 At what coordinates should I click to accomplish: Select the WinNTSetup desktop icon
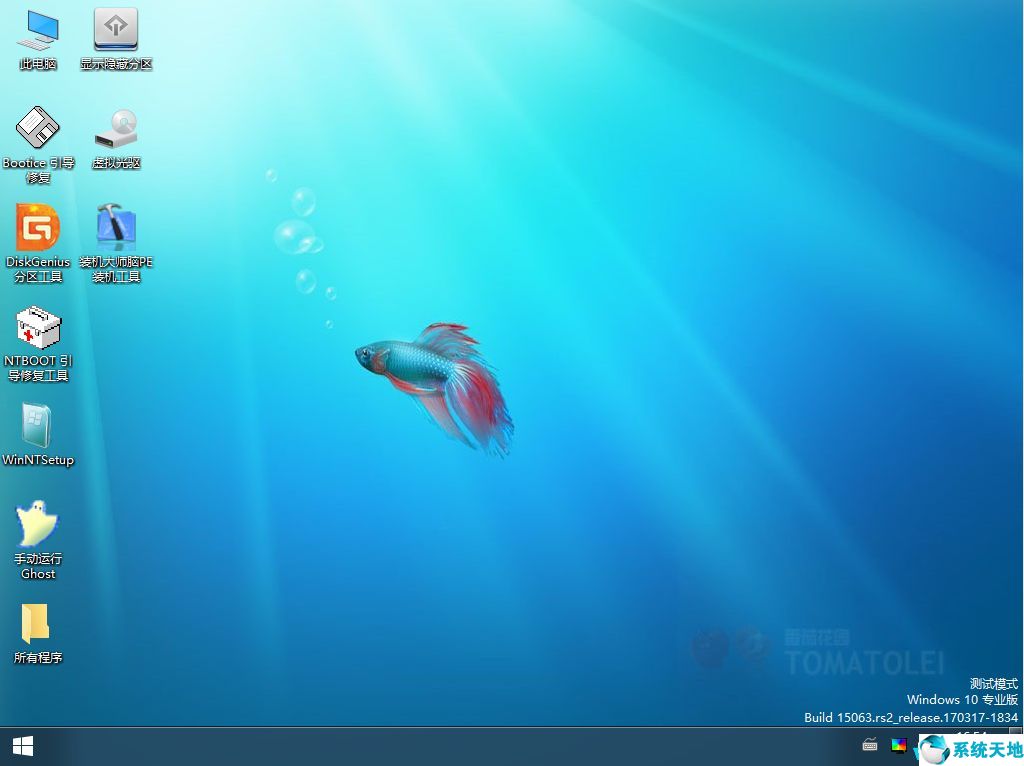coord(38,427)
